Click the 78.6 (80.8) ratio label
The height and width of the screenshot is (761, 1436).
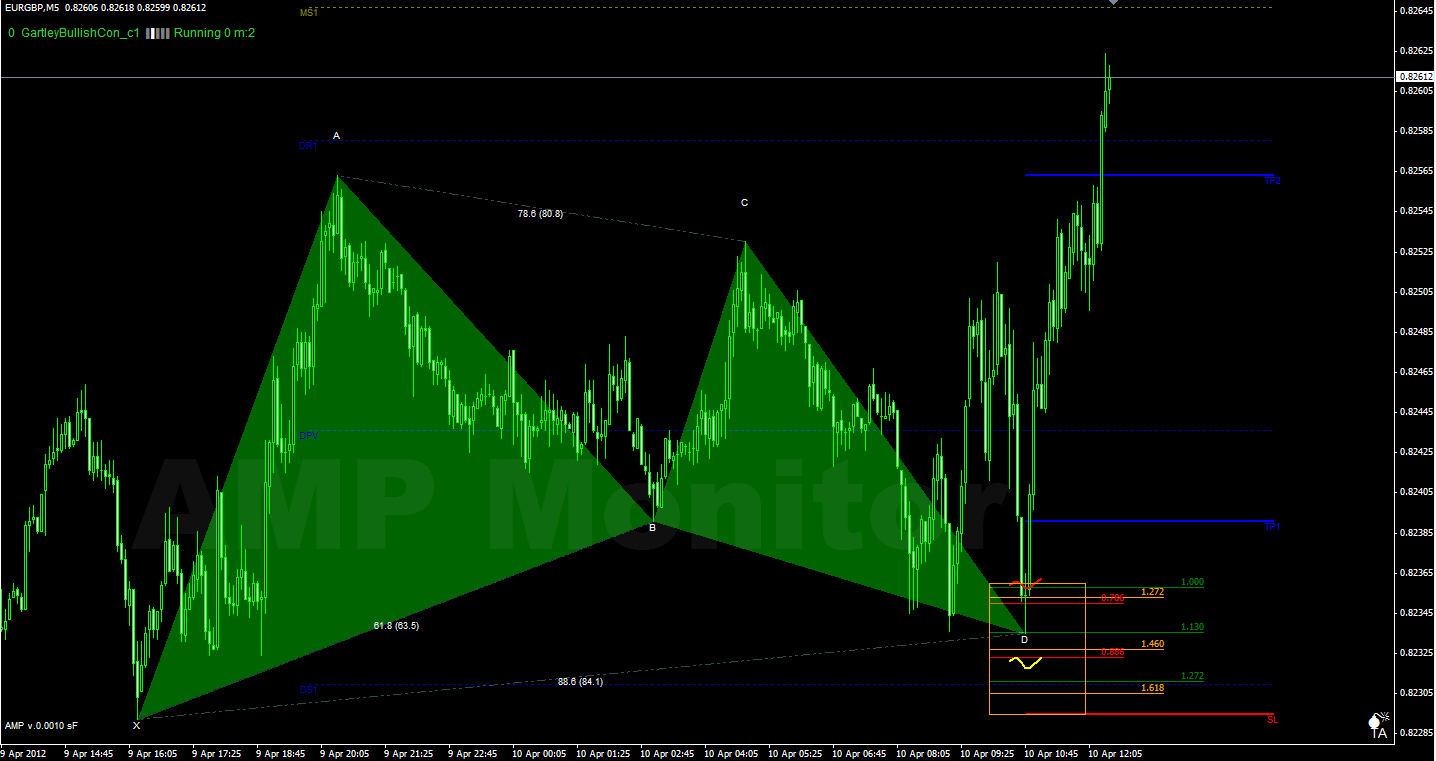click(x=540, y=213)
